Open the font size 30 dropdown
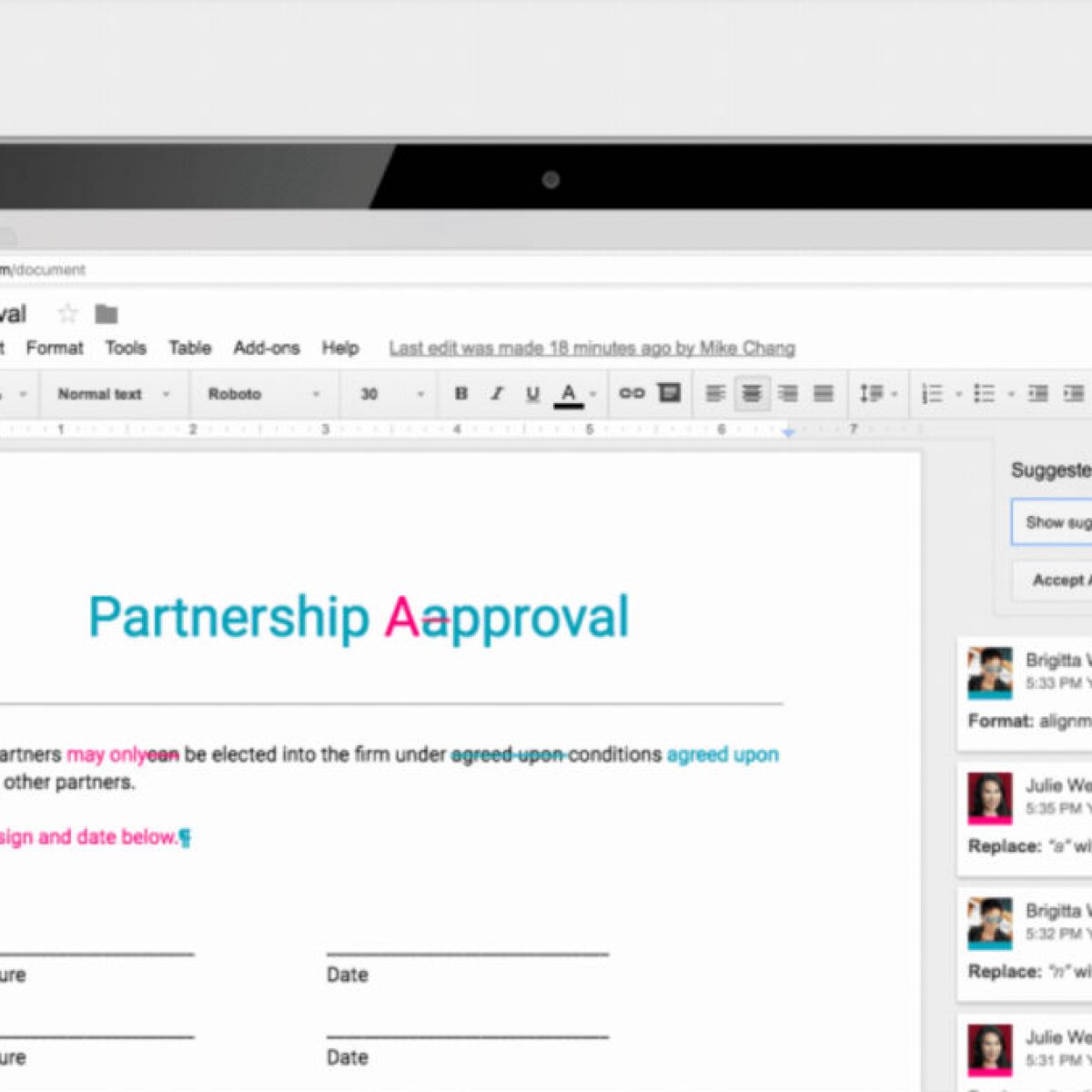The width and height of the screenshot is (1092, 1092). pyautogui.click(x=392, y=394)
